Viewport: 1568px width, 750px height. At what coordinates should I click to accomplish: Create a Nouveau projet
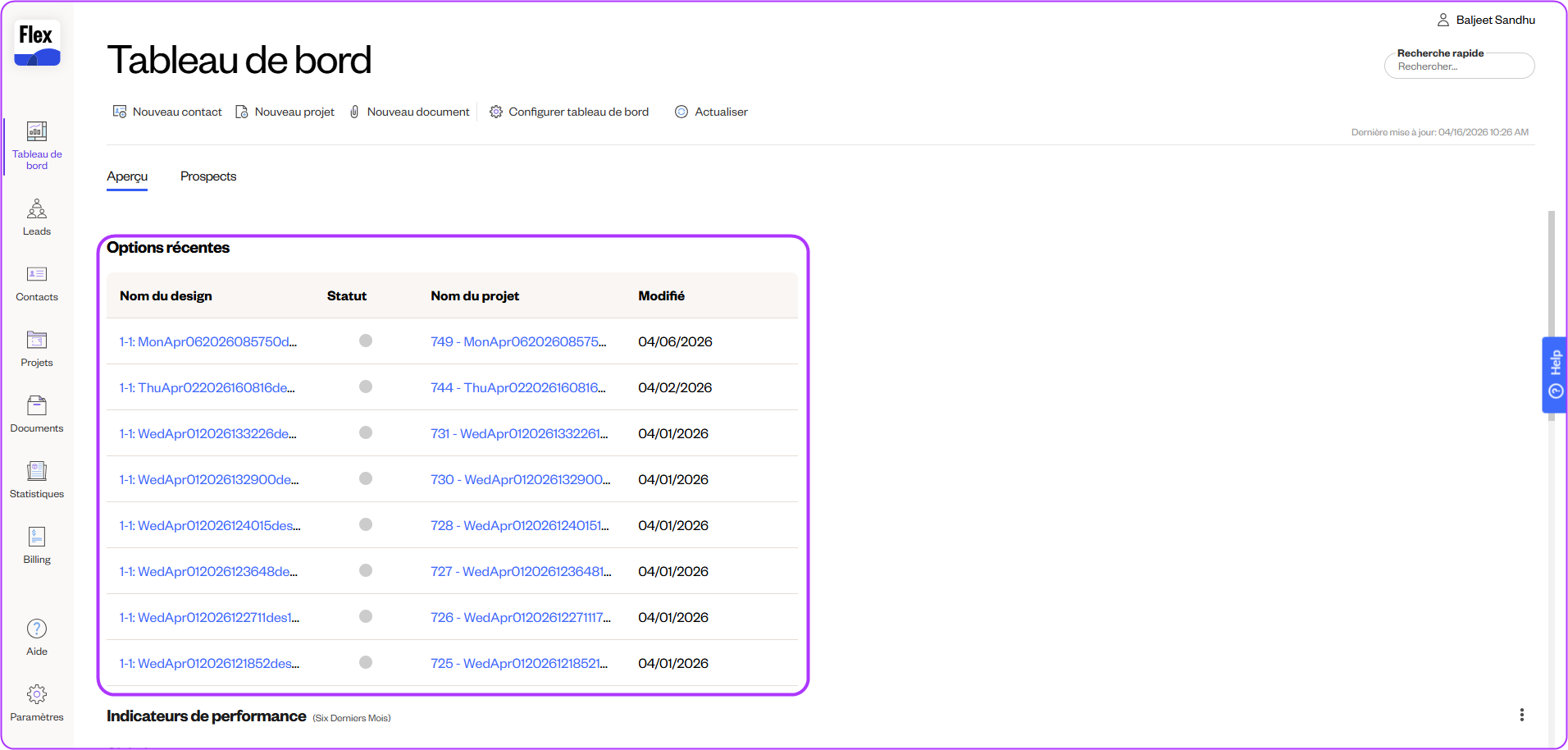[x=285, y=112]
